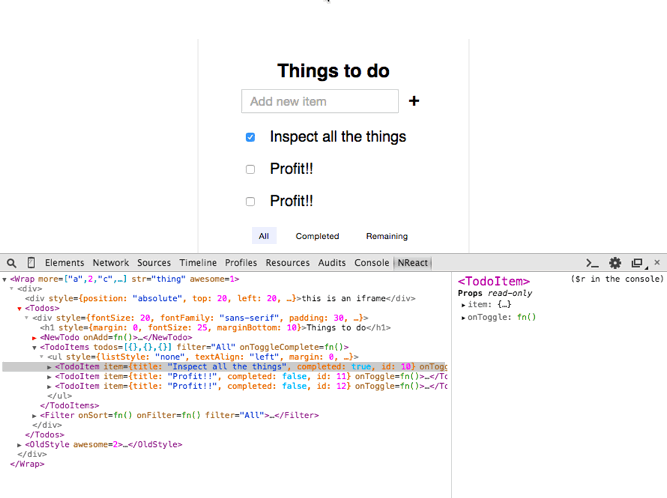This screenshot has height=498, width=667.
Task: Expand the 'onToggle' prop in side panel
Action: 463,318
